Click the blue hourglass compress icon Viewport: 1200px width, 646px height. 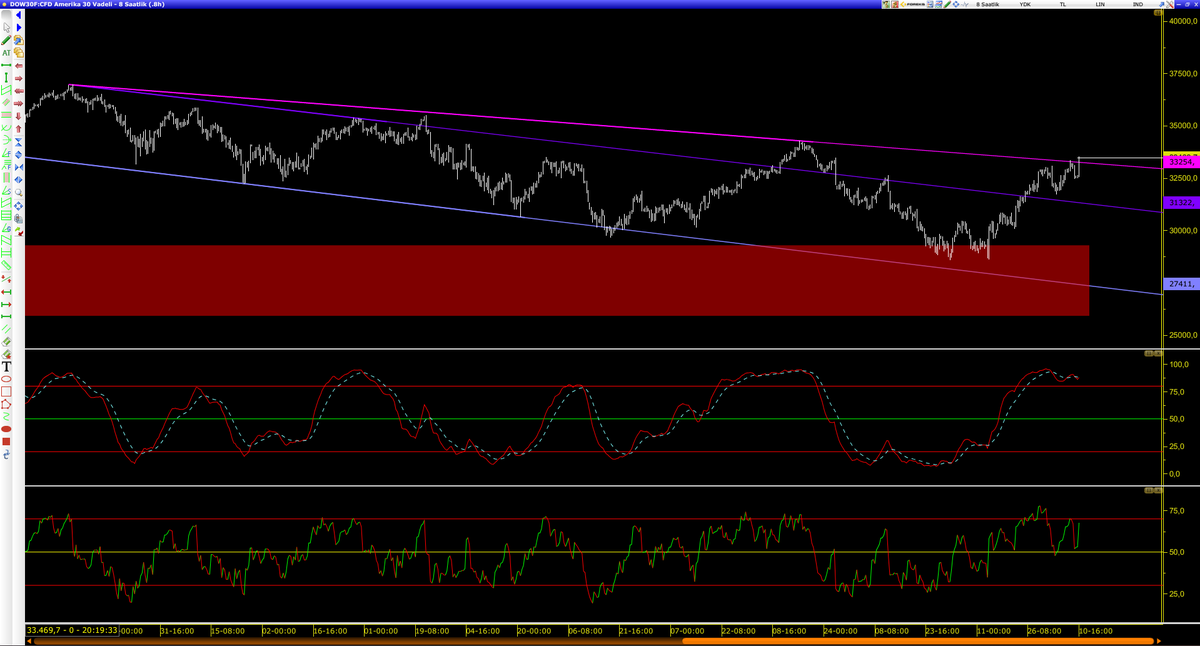click(19, 142)
